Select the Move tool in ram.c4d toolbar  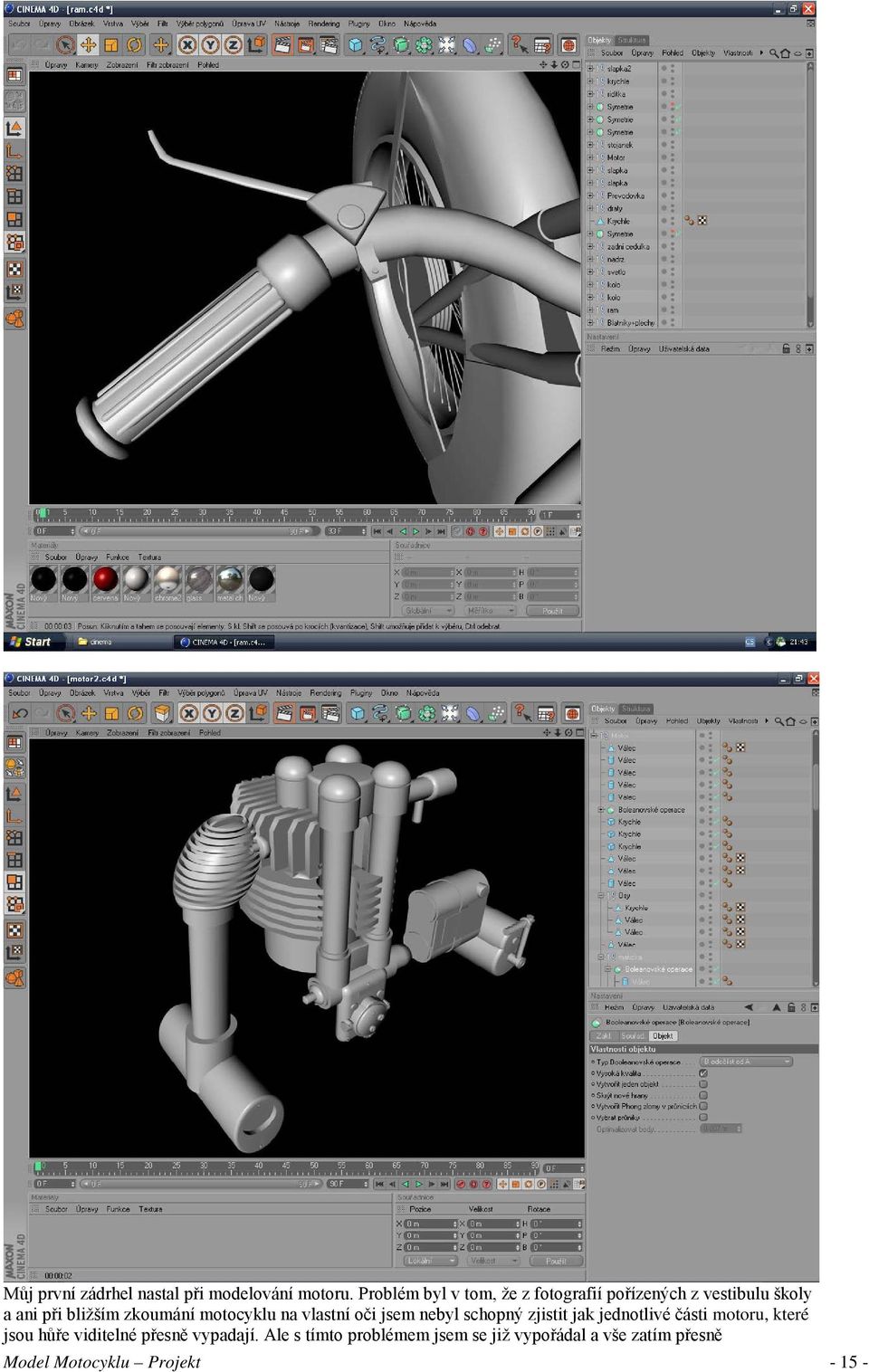pyautogui.click(x=89, y=44)
